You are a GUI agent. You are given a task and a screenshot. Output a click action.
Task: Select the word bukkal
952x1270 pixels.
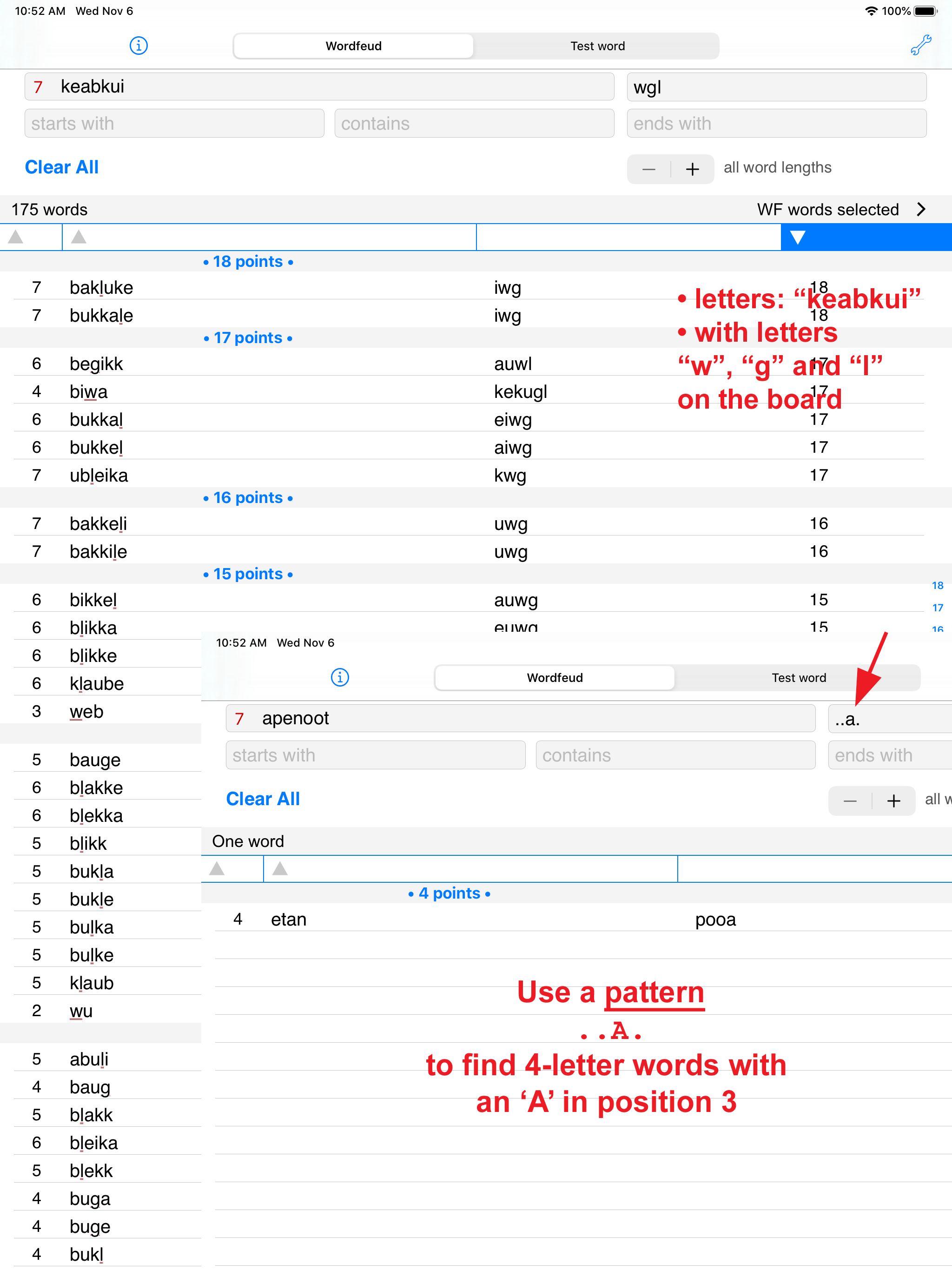(x=97, y=419)
